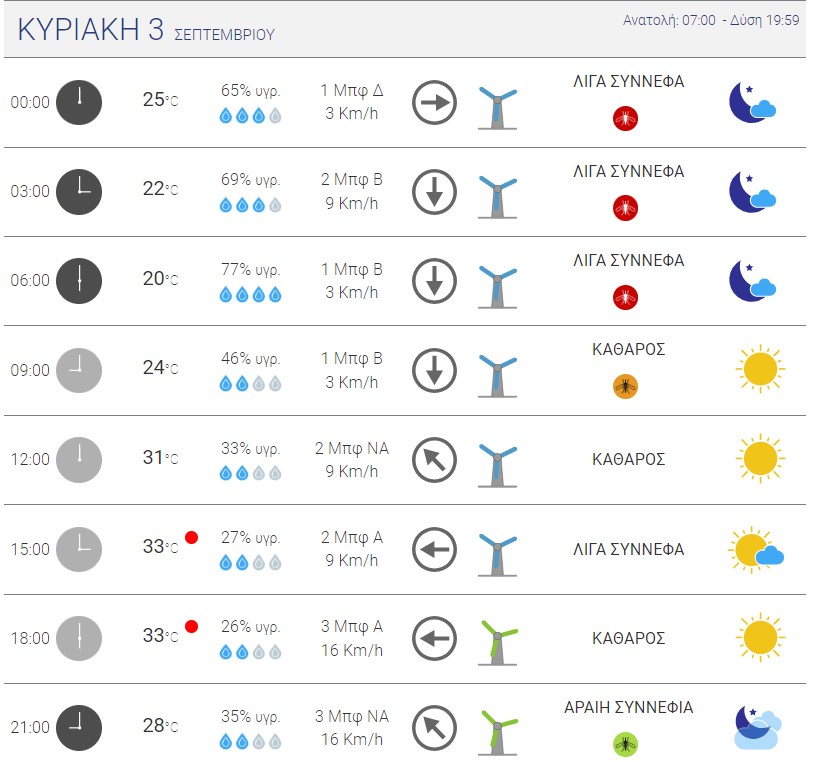Click the wind direction arrow at 00:00
Screen dimensions: 820x762
pyautogui.click(x=434, y=103)
